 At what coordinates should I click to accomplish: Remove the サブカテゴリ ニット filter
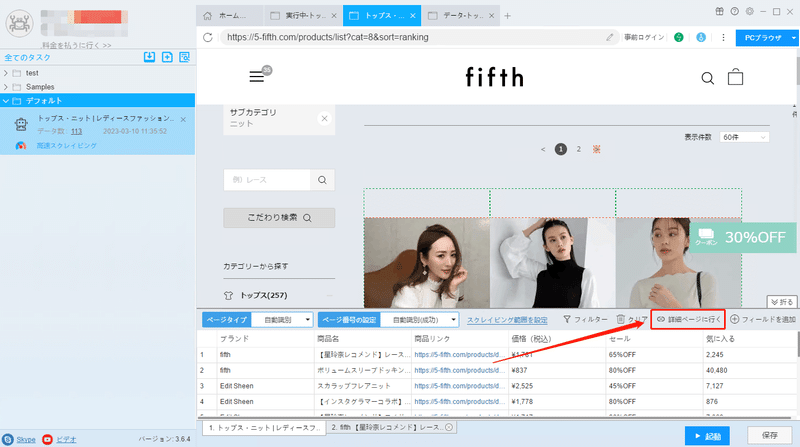324,118
